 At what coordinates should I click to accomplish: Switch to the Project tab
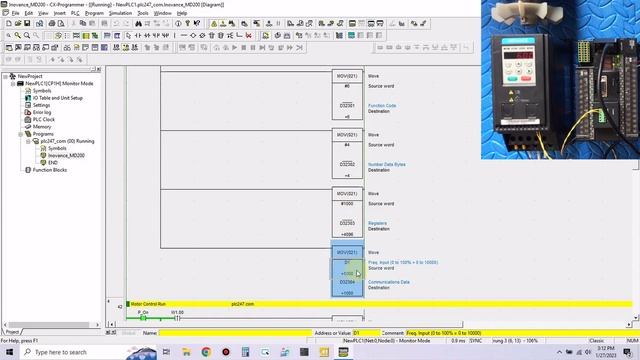(x=12, y=332)
